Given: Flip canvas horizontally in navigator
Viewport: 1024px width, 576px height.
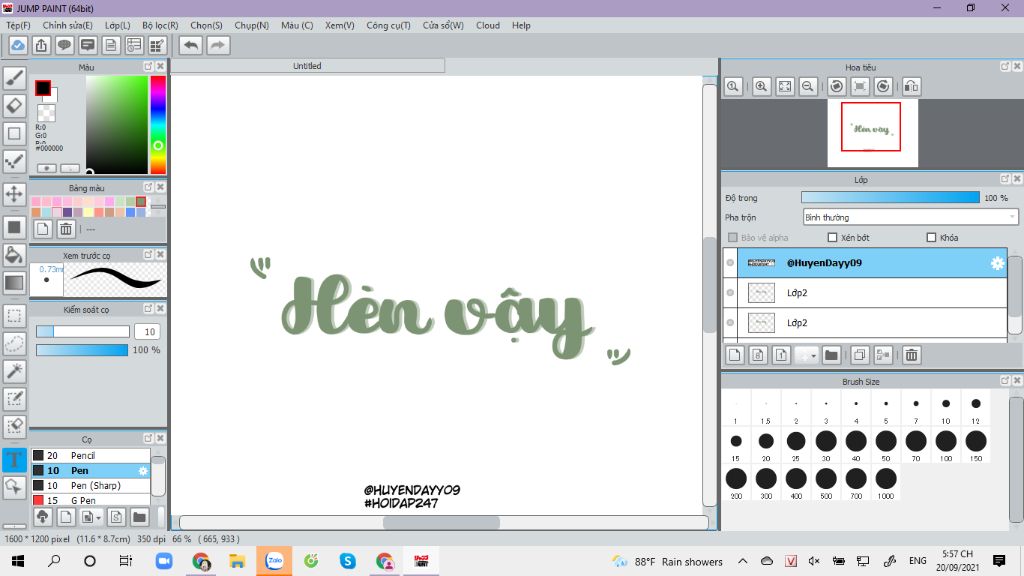Looking at the screenshot, I should [x=912, y=86].
